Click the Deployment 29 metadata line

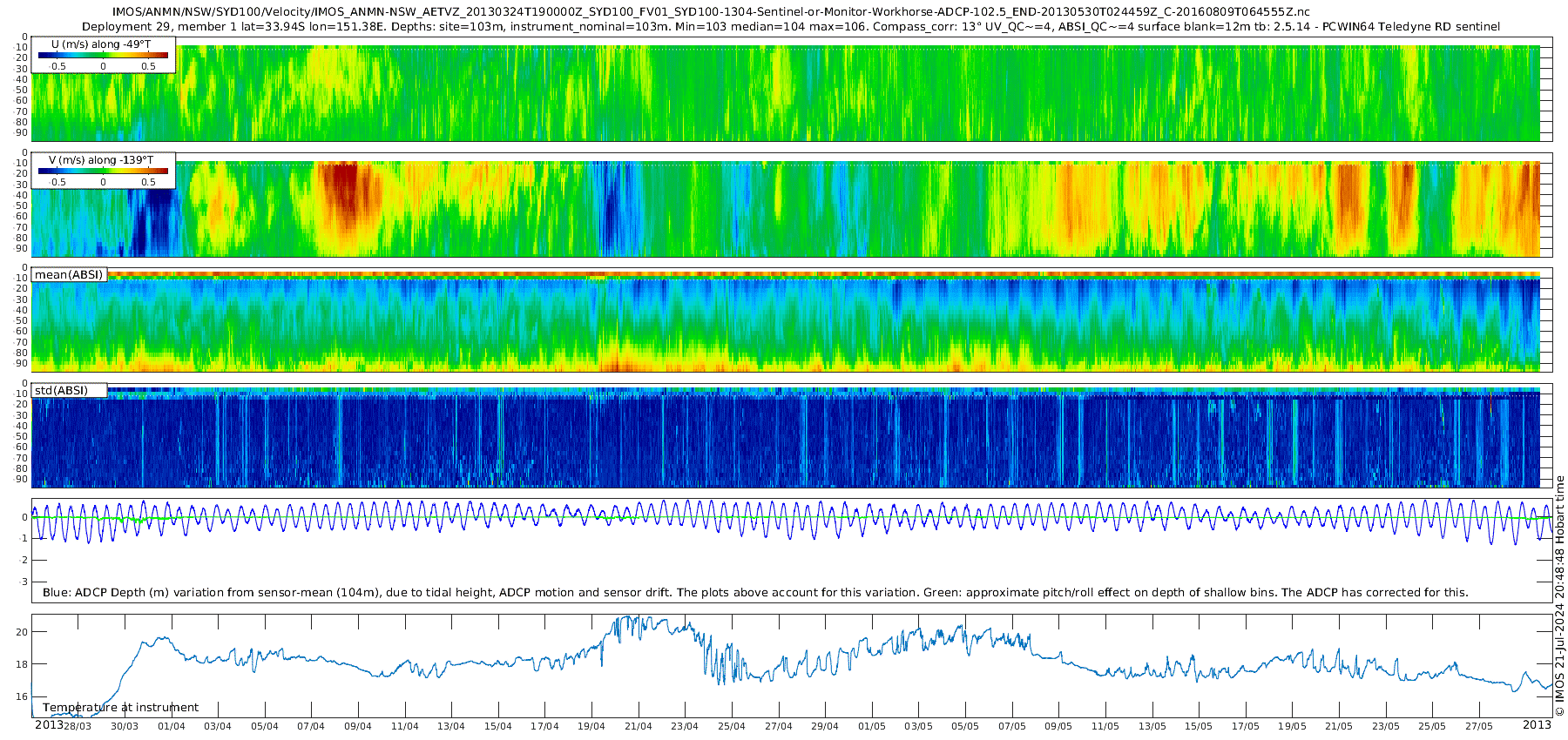791,27
